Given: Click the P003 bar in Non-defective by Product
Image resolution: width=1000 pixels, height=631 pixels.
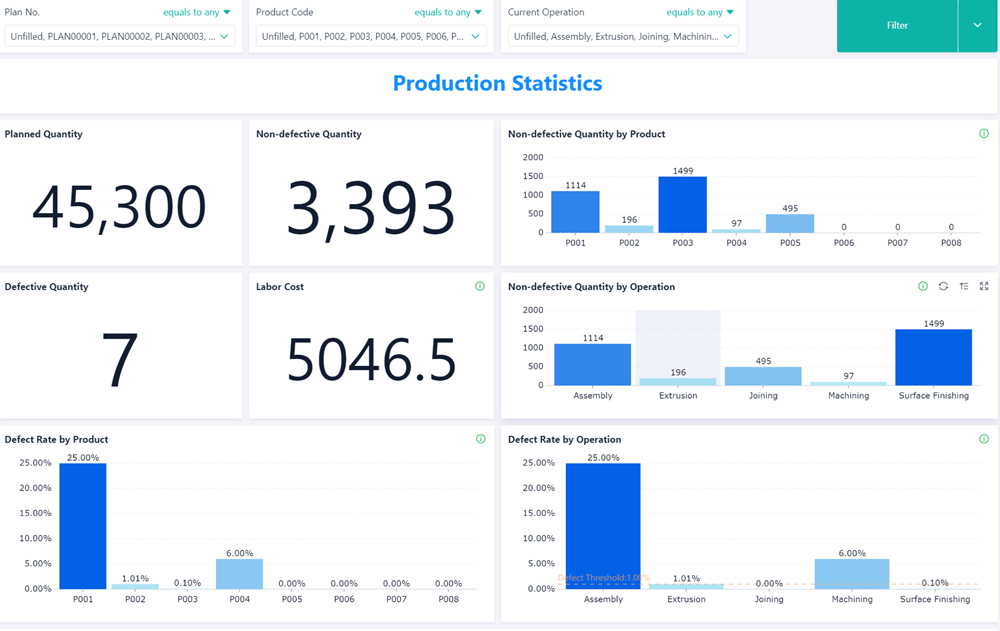Looking at the screenshot, I should [683, 205].
